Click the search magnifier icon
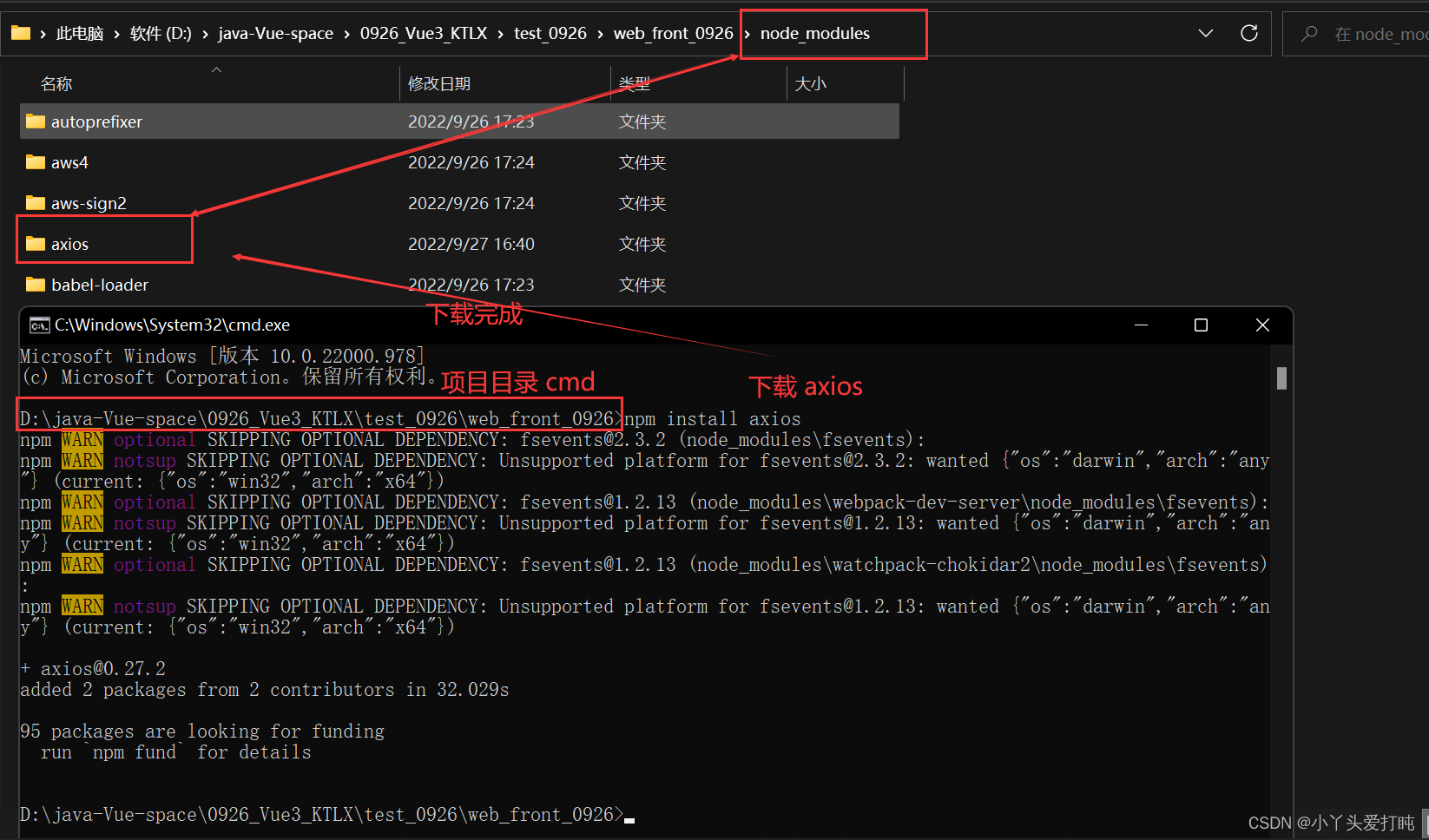 coord(1309,33)
